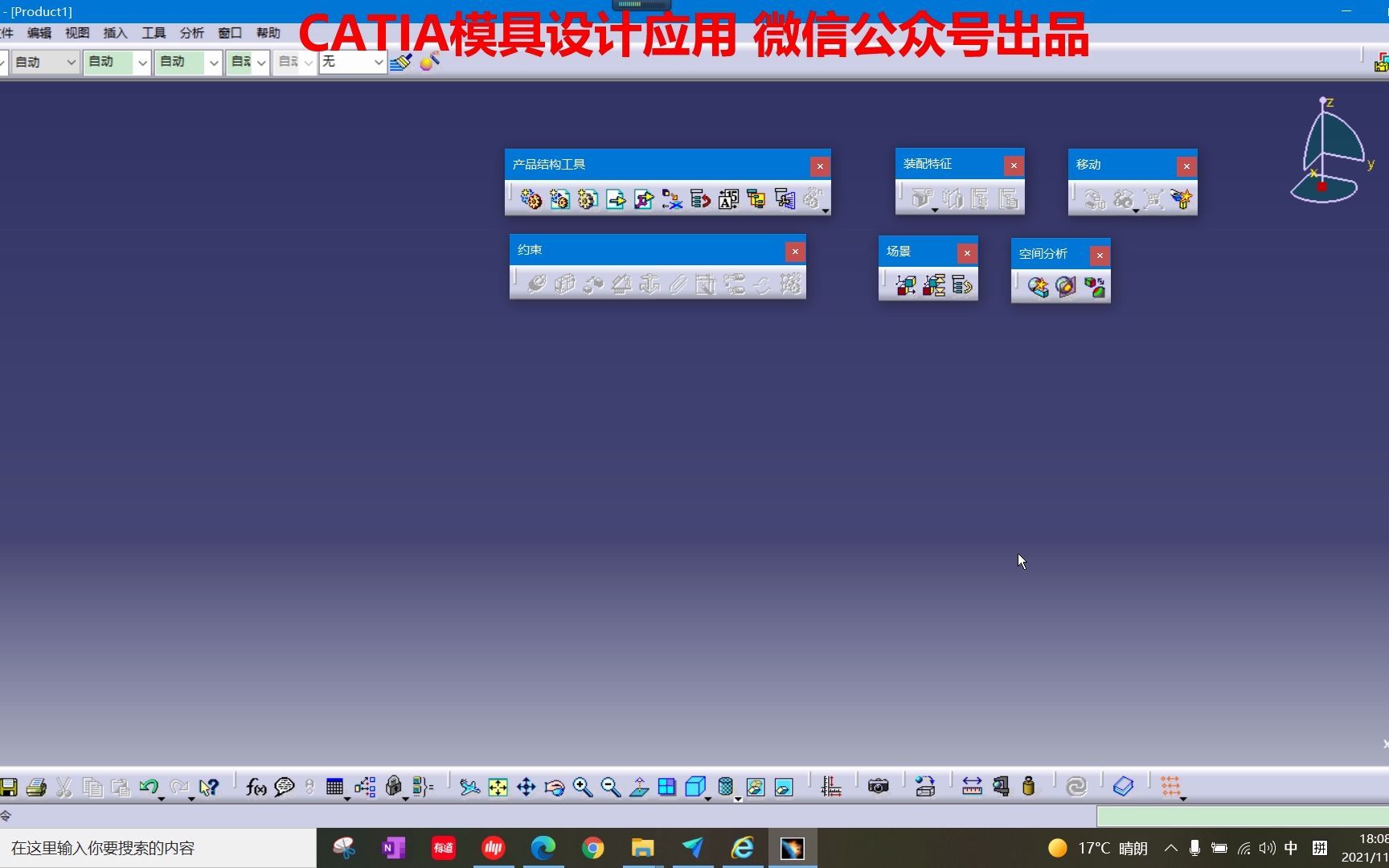Click the Catalog Browser book icon
1389x868 pixels.
(x=1123, y=787)
